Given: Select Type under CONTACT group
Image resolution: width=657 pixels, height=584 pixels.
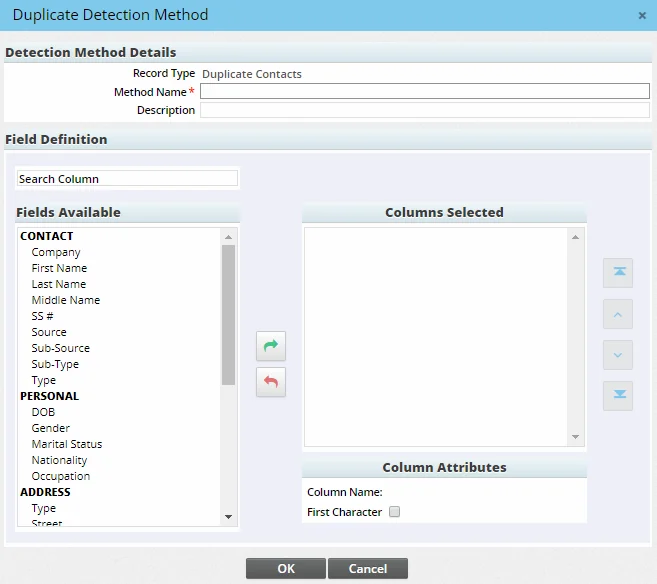Looking at the screenshot, I should click(x=44, y=380).
